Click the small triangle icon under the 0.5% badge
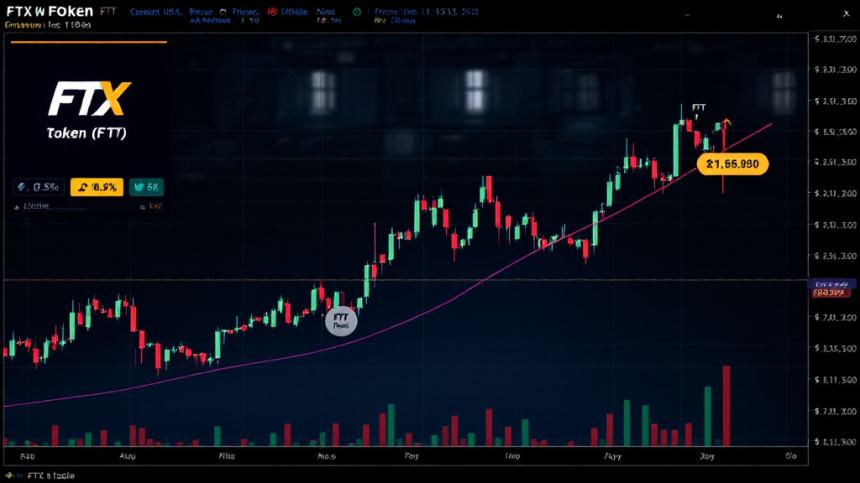The height and width of the screenshot is (483, 860). [17, 207]
